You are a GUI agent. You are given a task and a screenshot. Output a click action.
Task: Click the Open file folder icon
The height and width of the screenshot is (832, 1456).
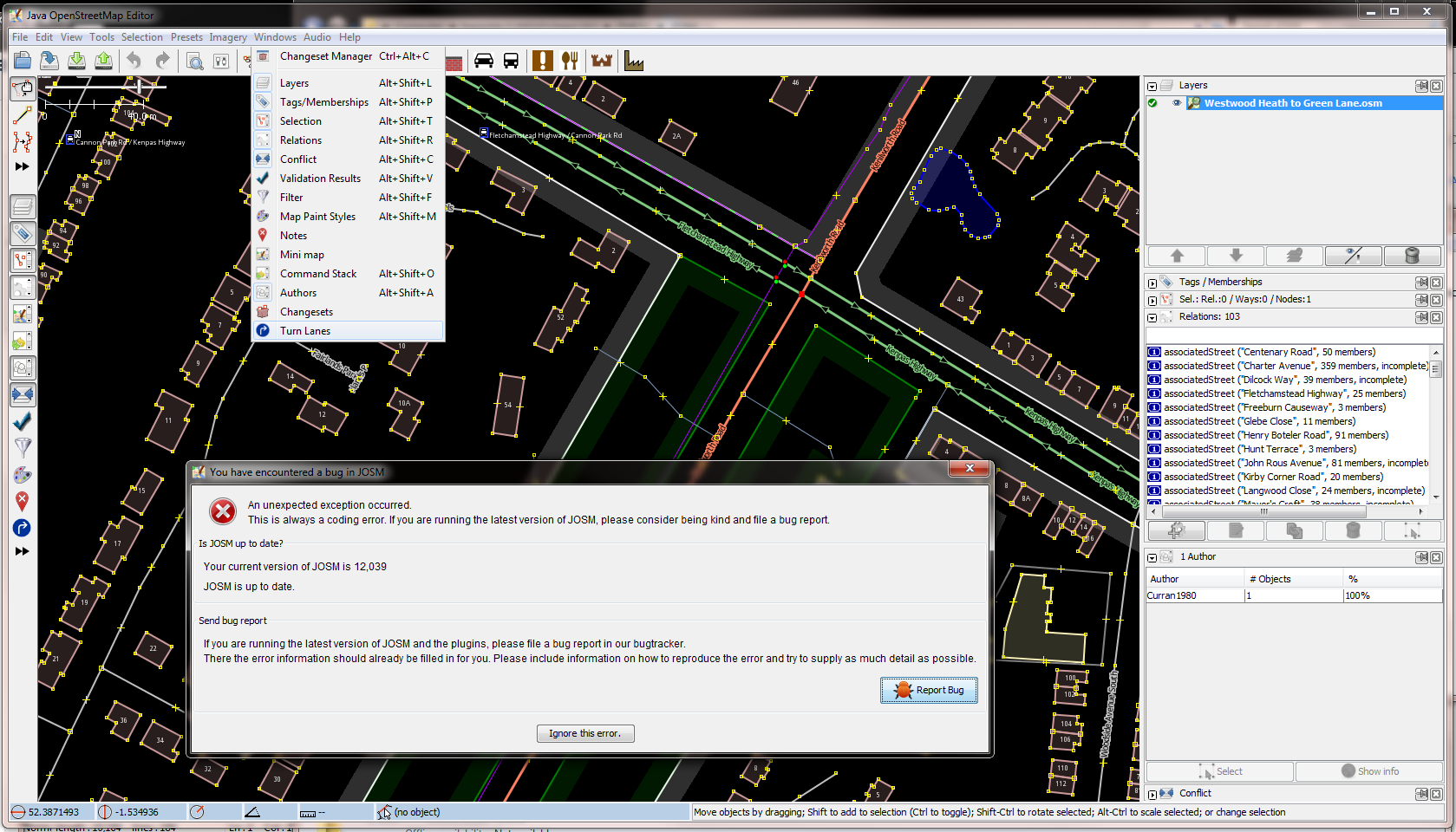[x=23, y=60]
